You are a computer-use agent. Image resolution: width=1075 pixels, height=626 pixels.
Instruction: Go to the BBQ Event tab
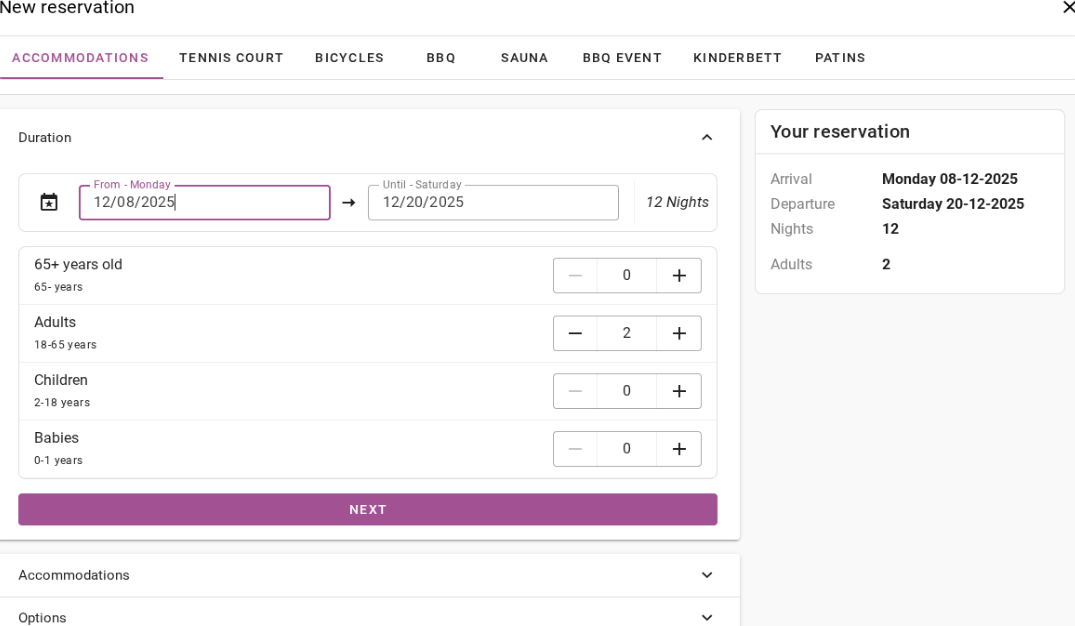point(622,58)
